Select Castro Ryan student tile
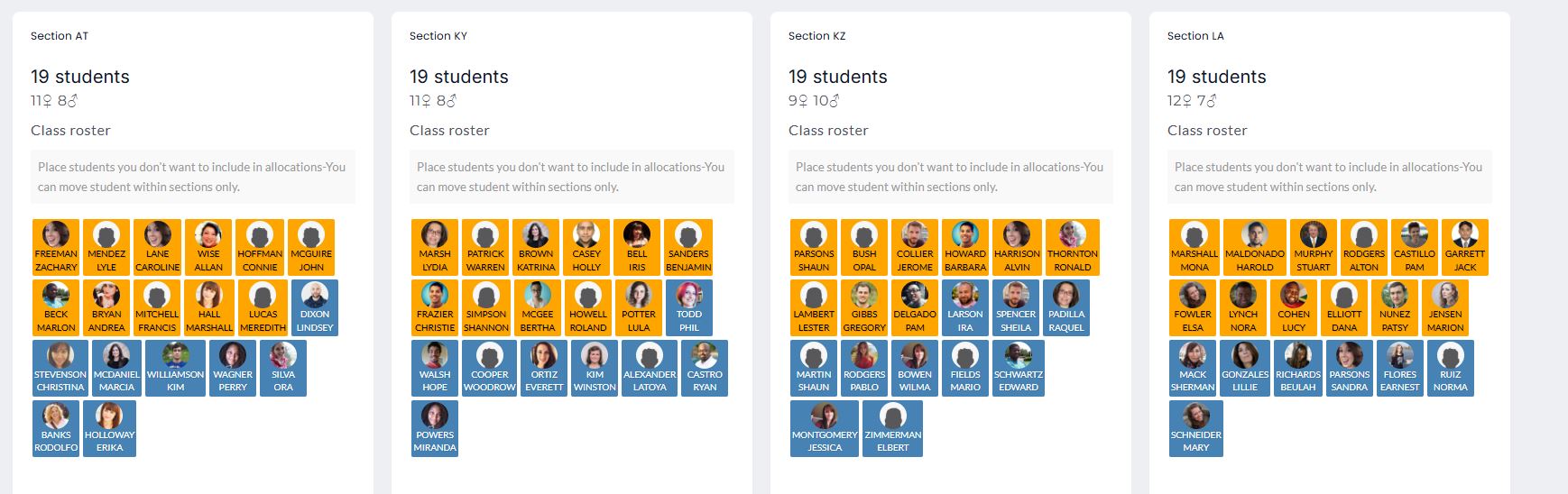 [x=705, y=368]
